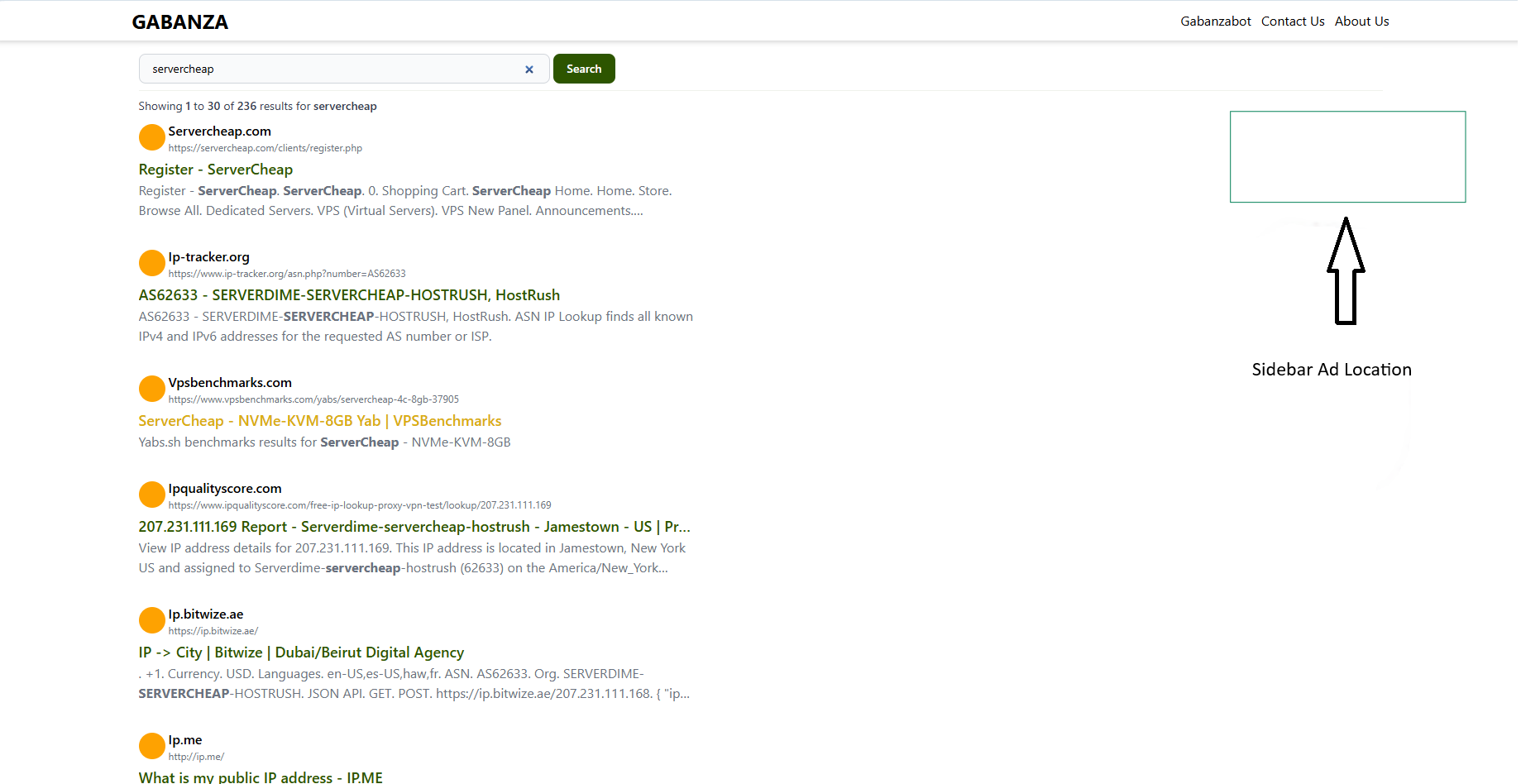
Task: Clear the search field with the X icon
Action: click(529, 69)
